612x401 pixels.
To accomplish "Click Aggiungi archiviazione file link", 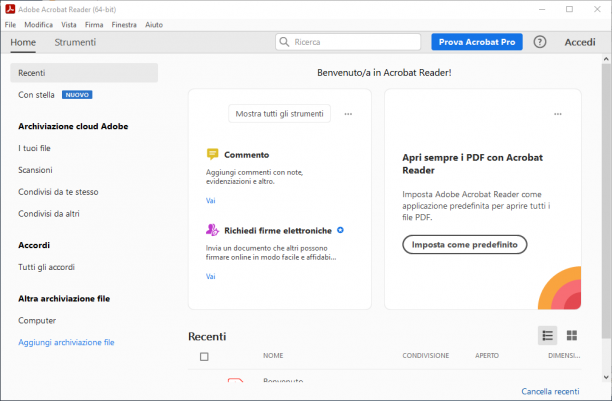I will pos(66,342).
